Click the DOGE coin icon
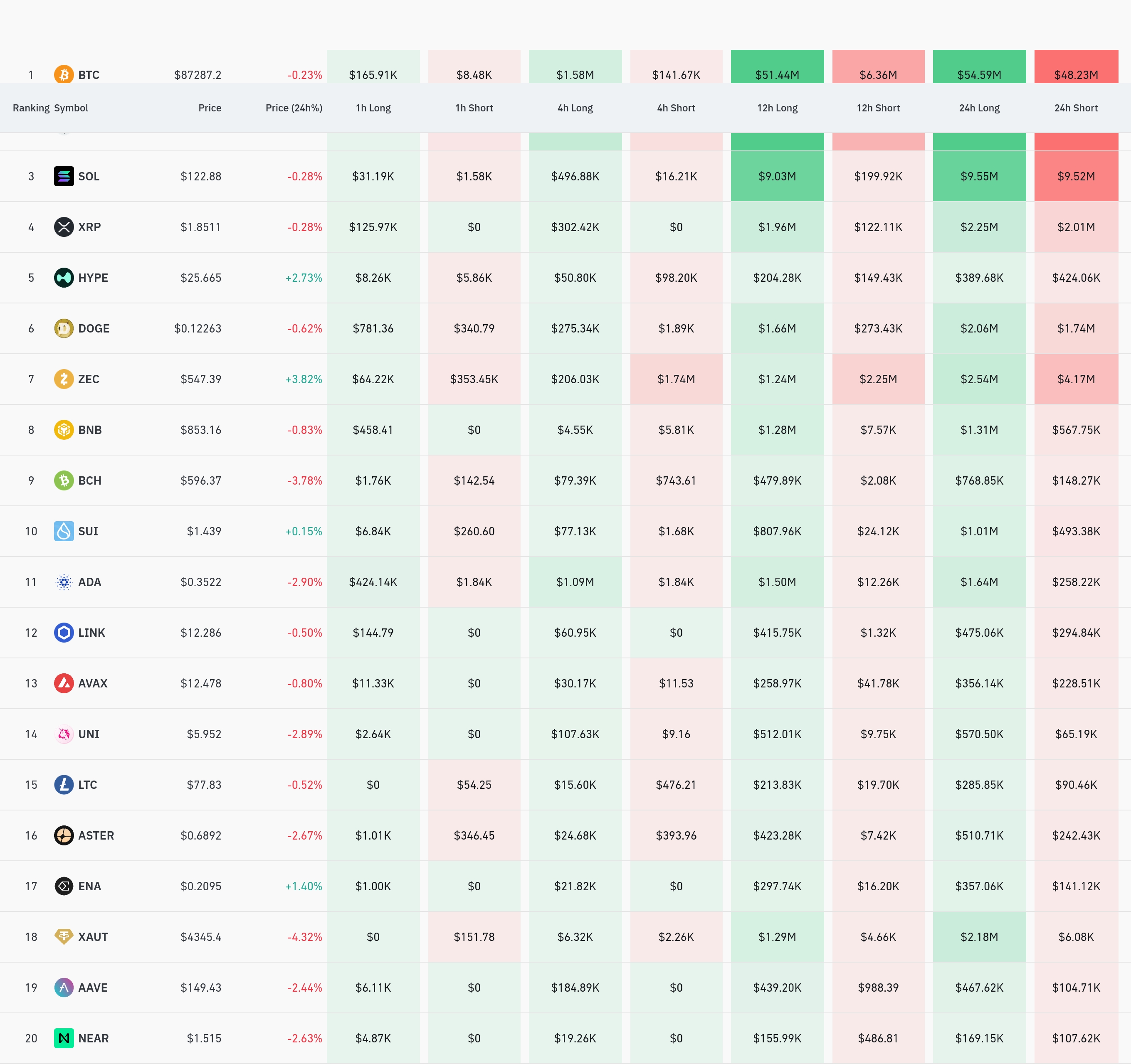 tap(64, 328)
